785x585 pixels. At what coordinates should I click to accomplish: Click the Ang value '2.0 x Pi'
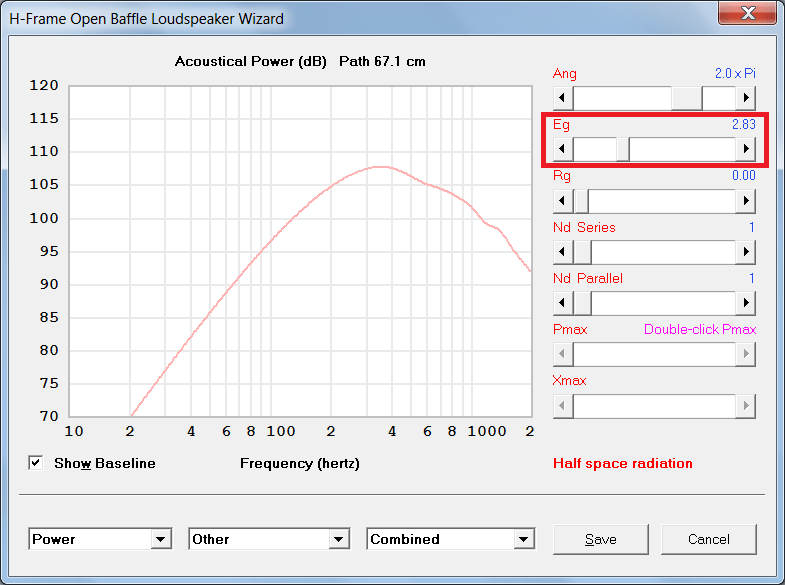(x=735, y=73)
